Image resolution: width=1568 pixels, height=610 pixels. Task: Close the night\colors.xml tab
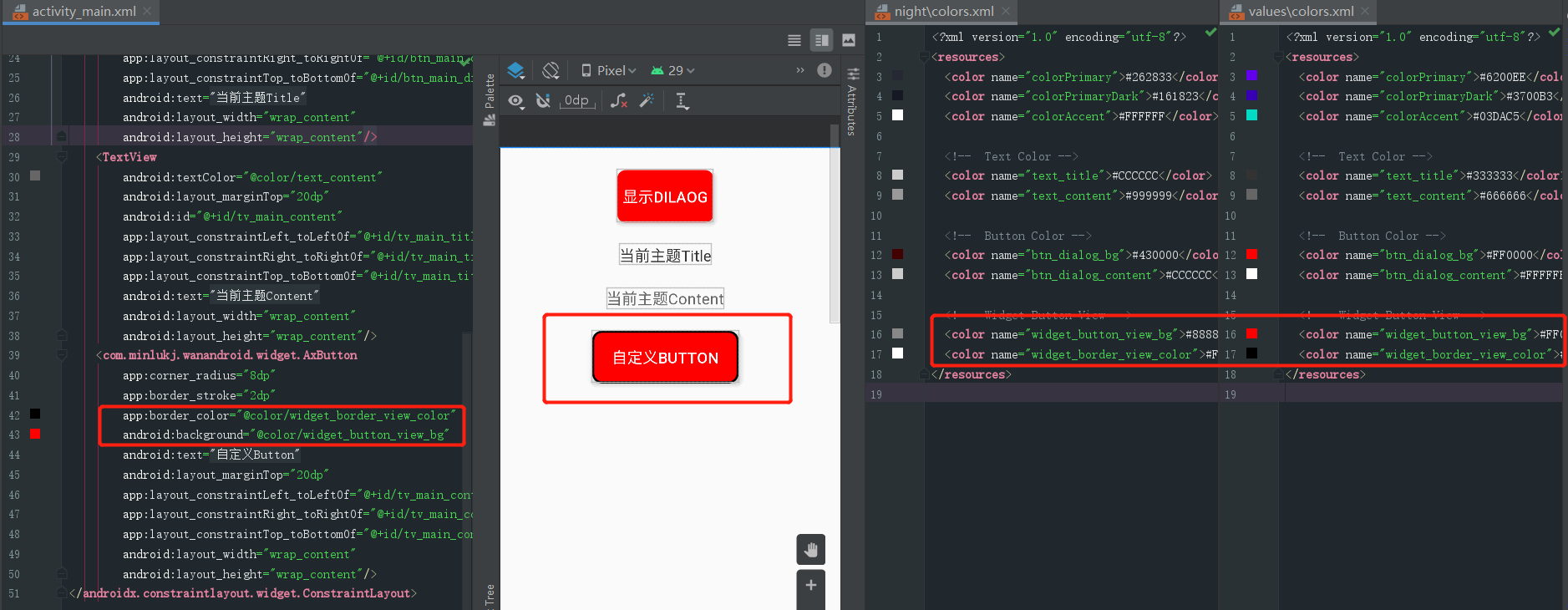click(x=1006, y=11)
